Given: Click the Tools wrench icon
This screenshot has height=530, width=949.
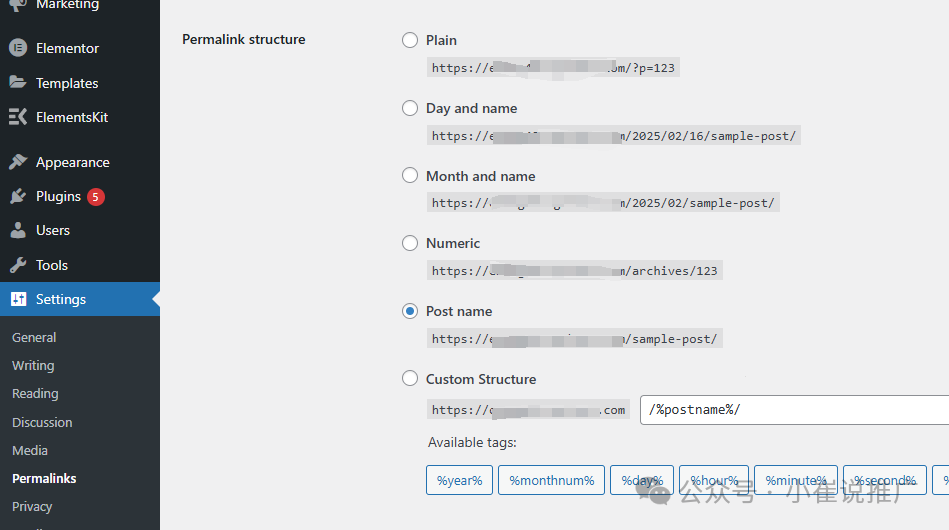Looking at the screenshot, I should [x=18, y=265].
